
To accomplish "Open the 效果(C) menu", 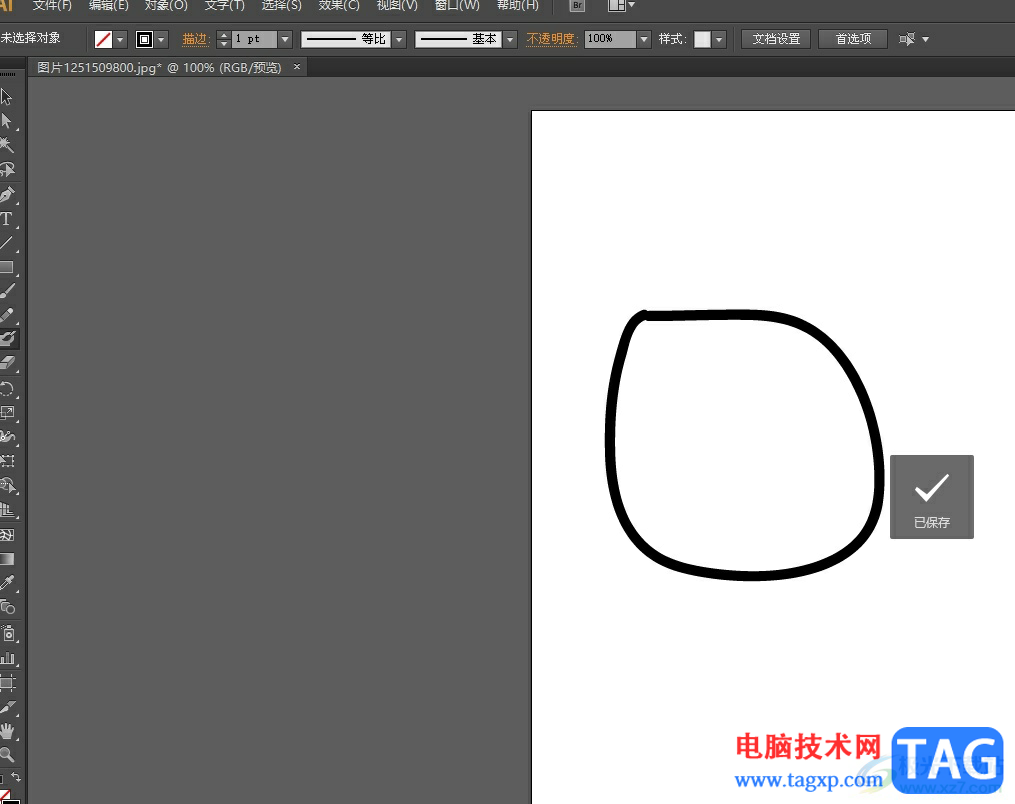I will 338,6.
